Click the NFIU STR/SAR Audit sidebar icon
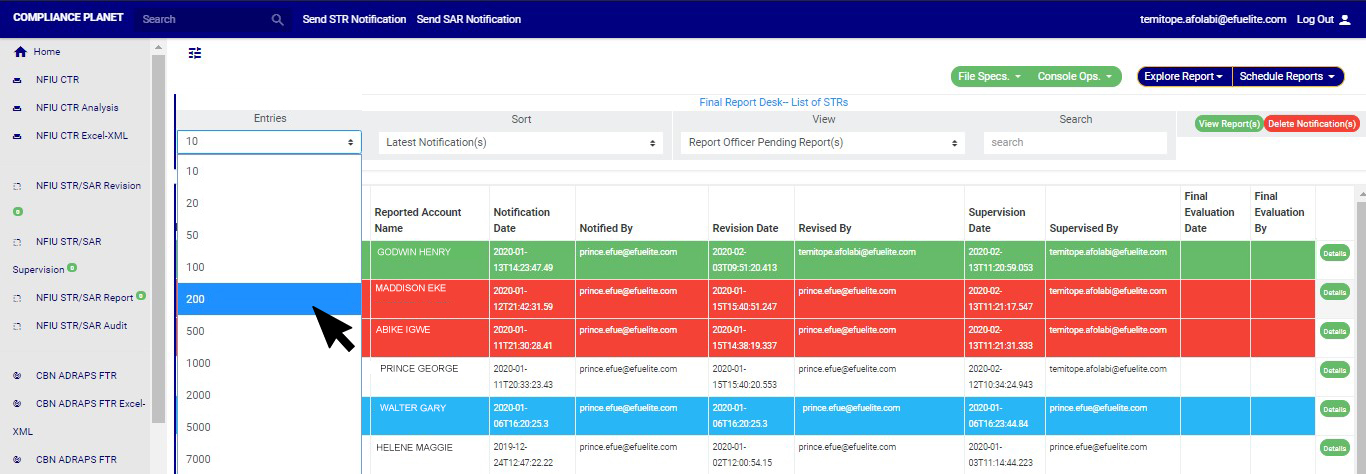This screenshot has width=1366, height=474. [x=17, y=326]
